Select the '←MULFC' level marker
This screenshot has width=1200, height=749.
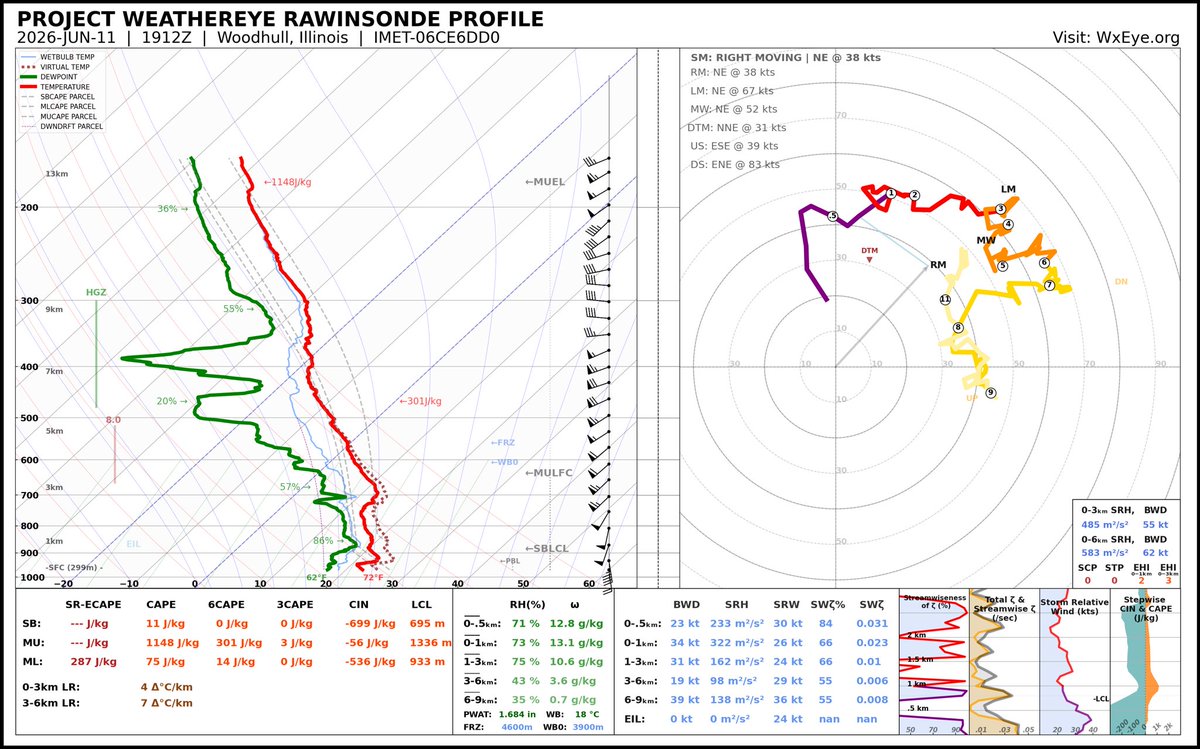pos(549,472)
